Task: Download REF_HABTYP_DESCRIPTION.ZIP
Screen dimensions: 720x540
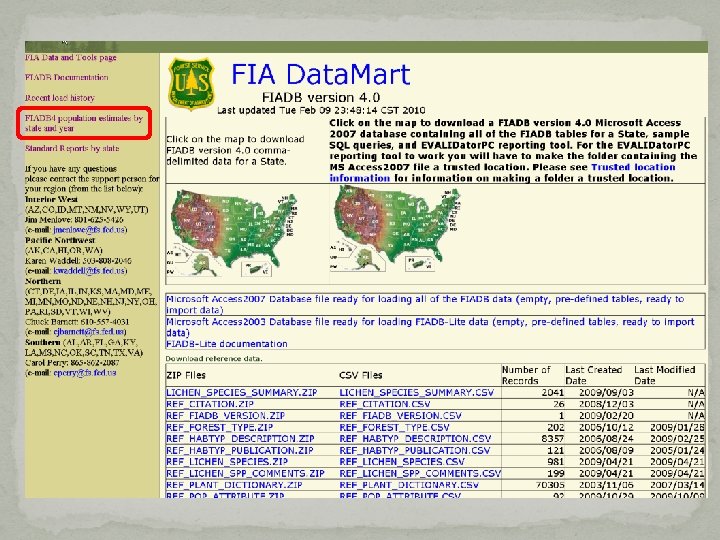Action: 240,439
